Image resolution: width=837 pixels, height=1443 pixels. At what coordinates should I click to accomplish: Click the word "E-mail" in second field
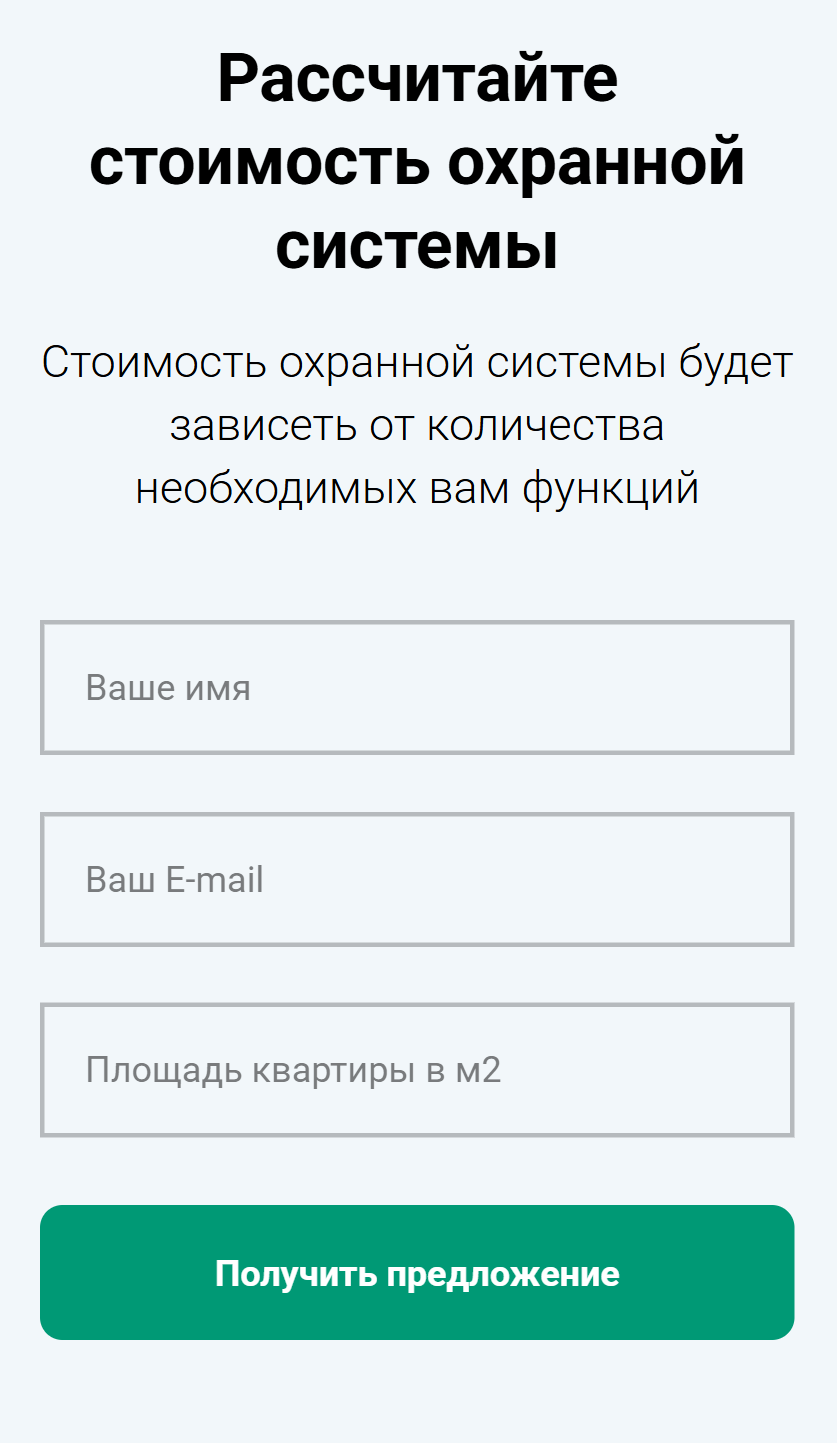[214, 880]
